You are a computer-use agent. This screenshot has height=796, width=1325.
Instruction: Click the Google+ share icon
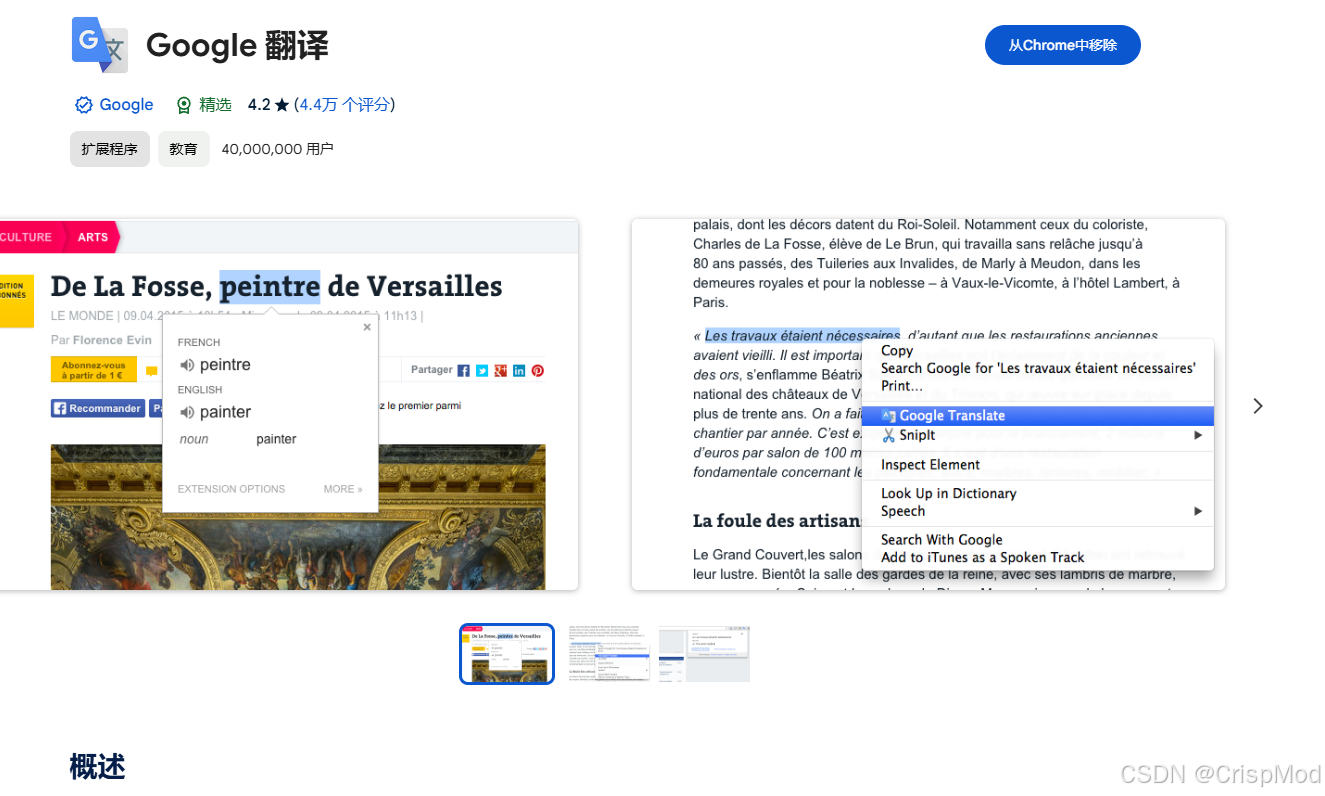pyautogui.click(x=501, y=370)
